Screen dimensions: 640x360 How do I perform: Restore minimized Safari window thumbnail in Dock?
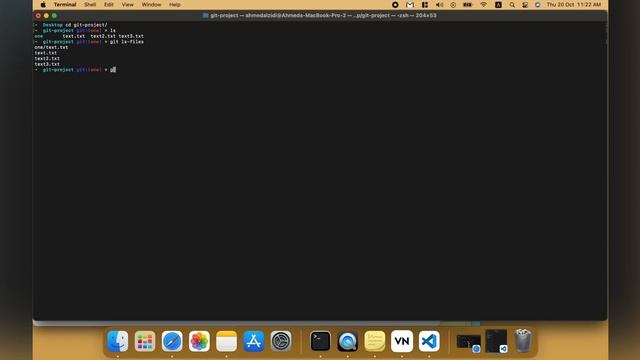(x=469, y=343)
